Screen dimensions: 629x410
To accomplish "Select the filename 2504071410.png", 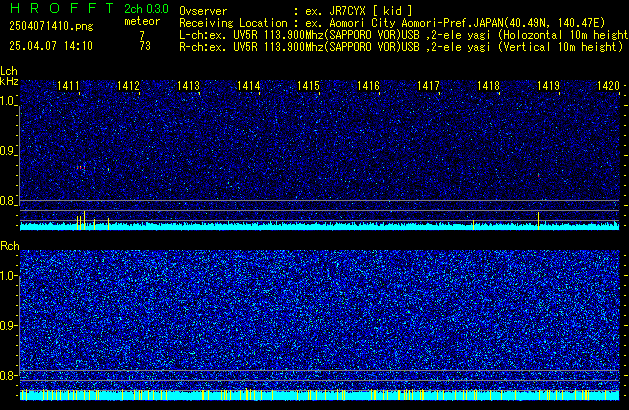I will coord(51,26).
